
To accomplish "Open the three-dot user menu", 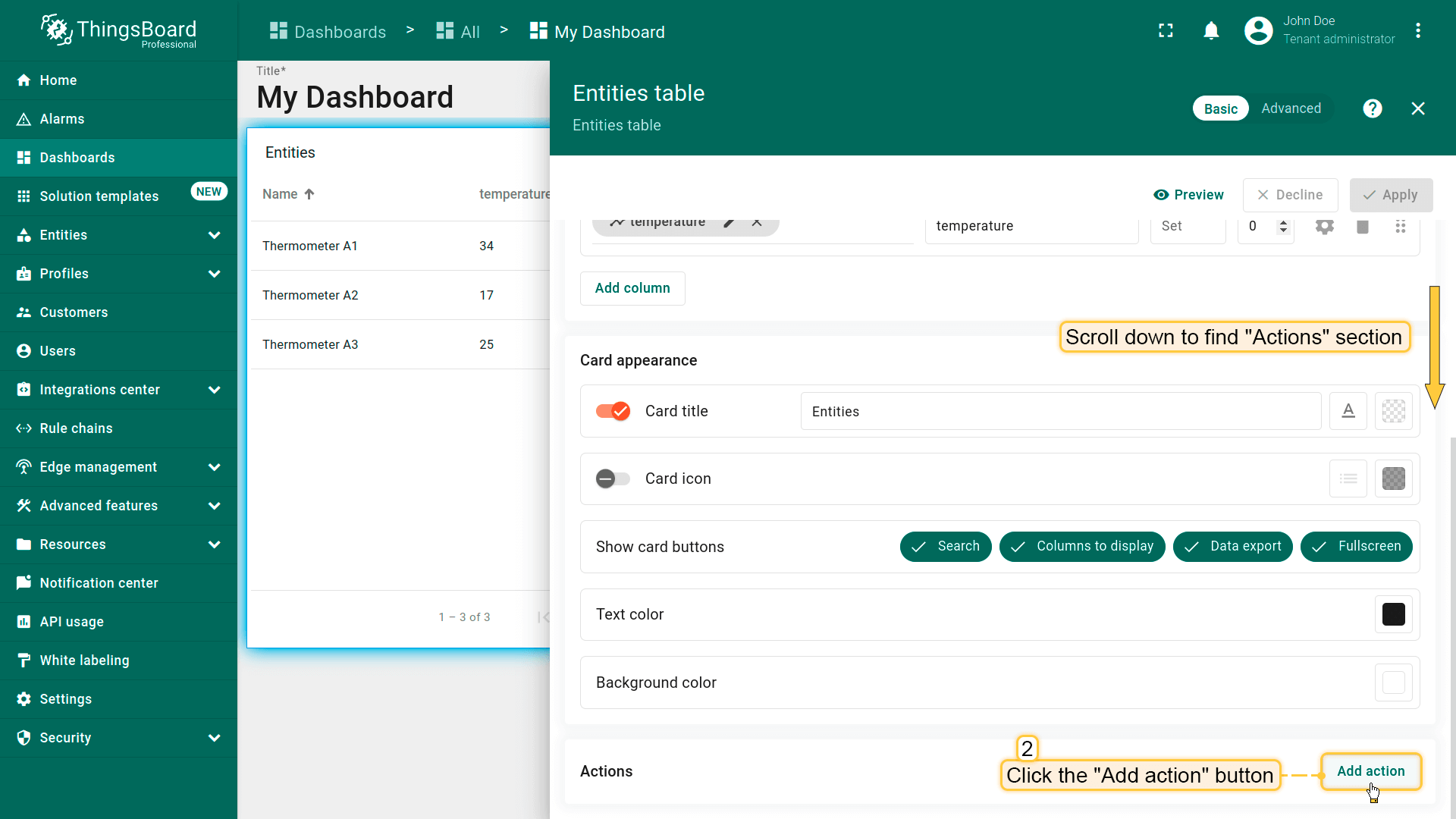I will click(x=1417, y=31).
